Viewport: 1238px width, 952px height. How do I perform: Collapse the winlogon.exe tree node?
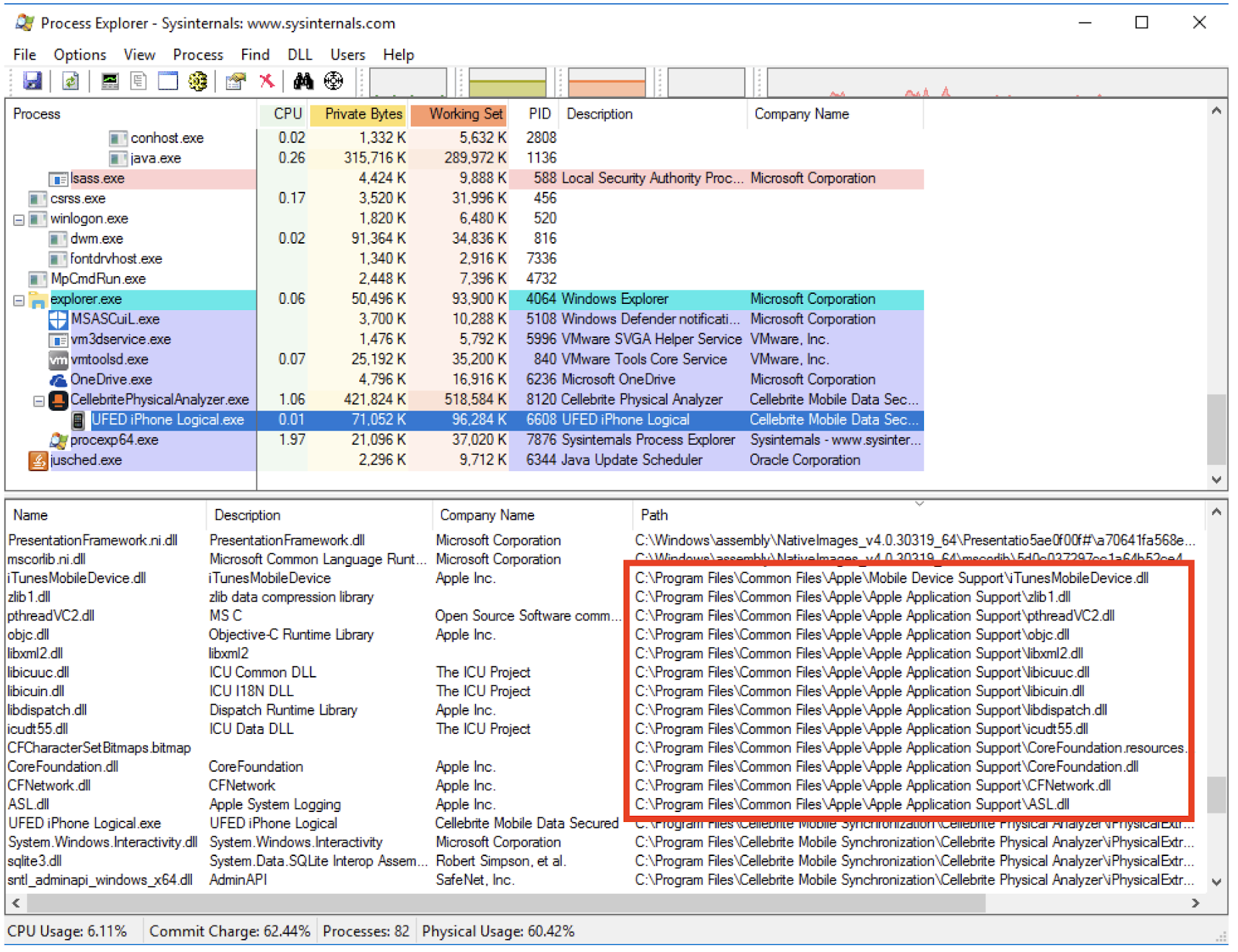(19, 220)
